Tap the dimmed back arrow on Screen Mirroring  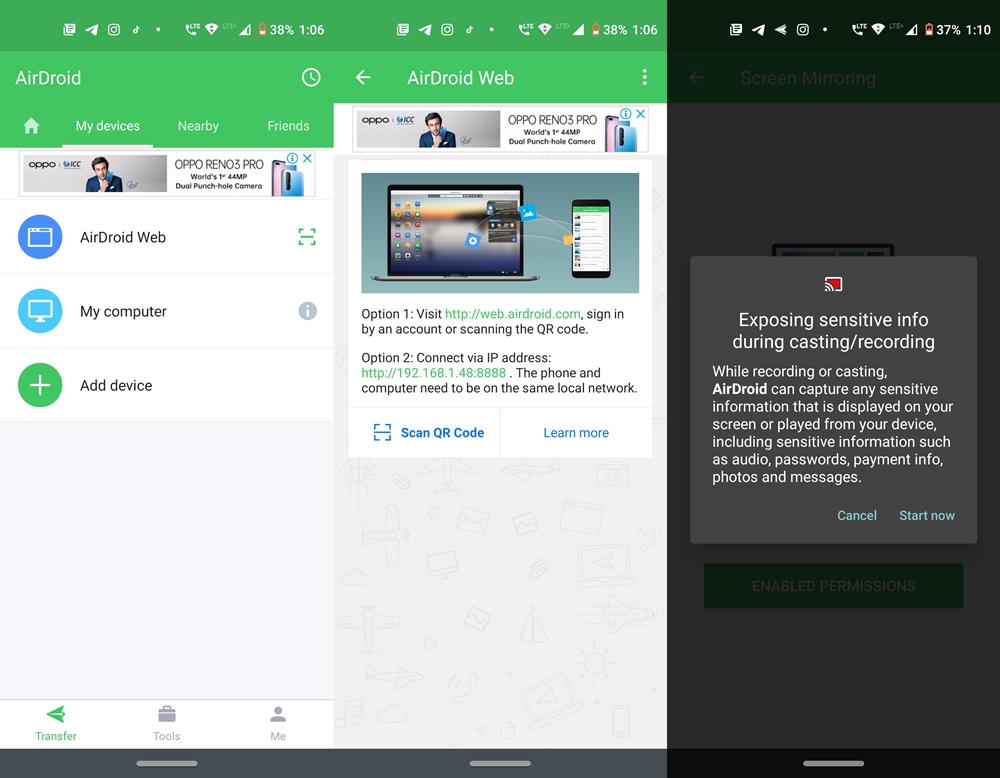click(696, 78)
